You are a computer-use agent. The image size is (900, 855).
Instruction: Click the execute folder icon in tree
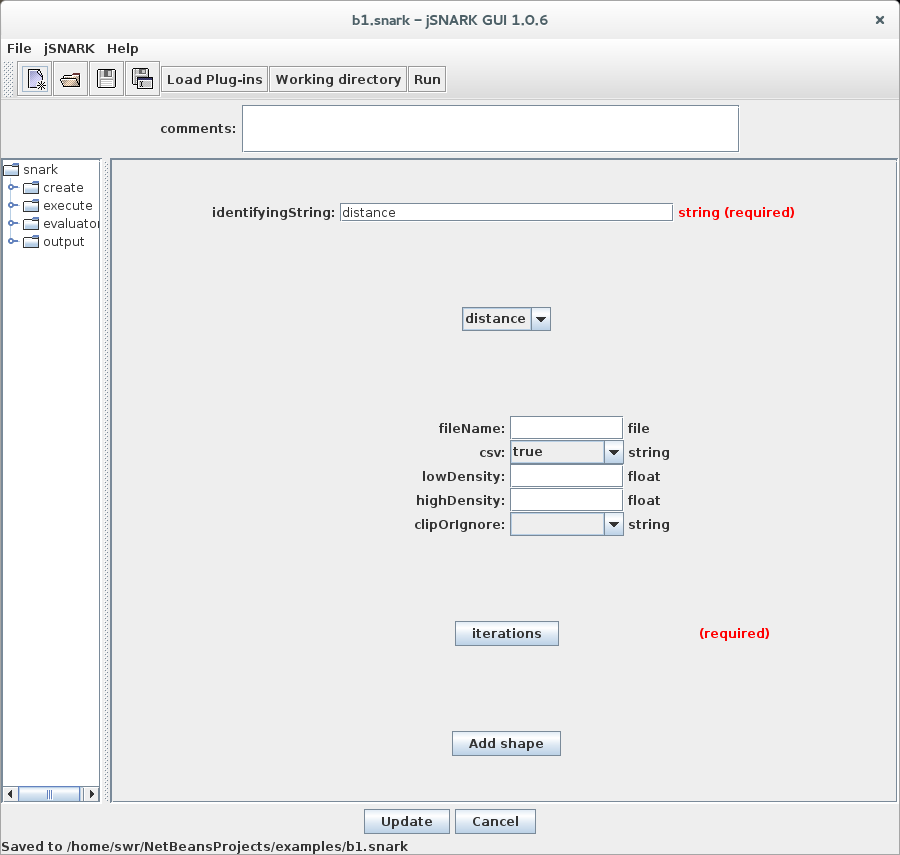click(31, 205)
